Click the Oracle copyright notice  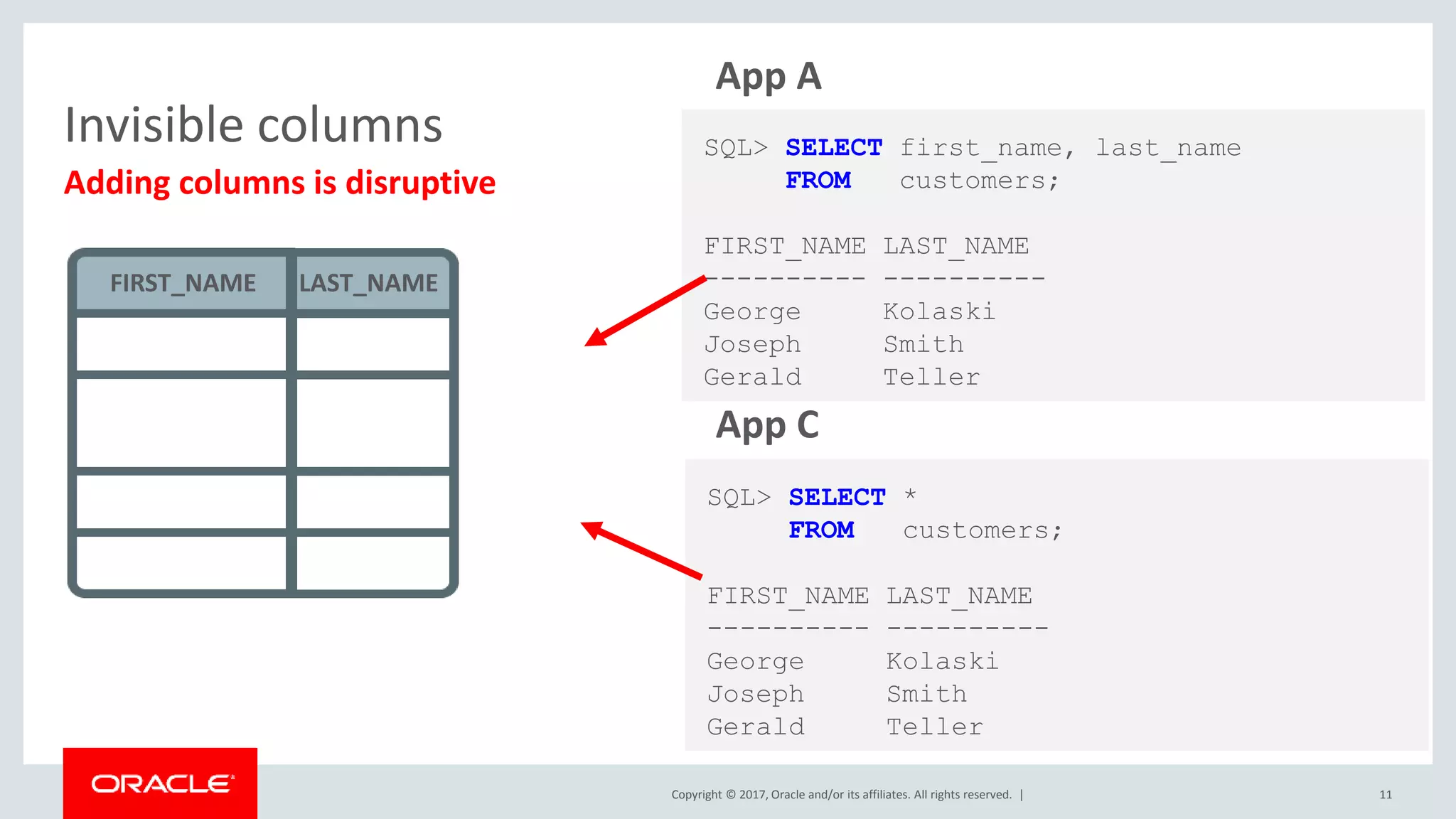pos(841,795)
